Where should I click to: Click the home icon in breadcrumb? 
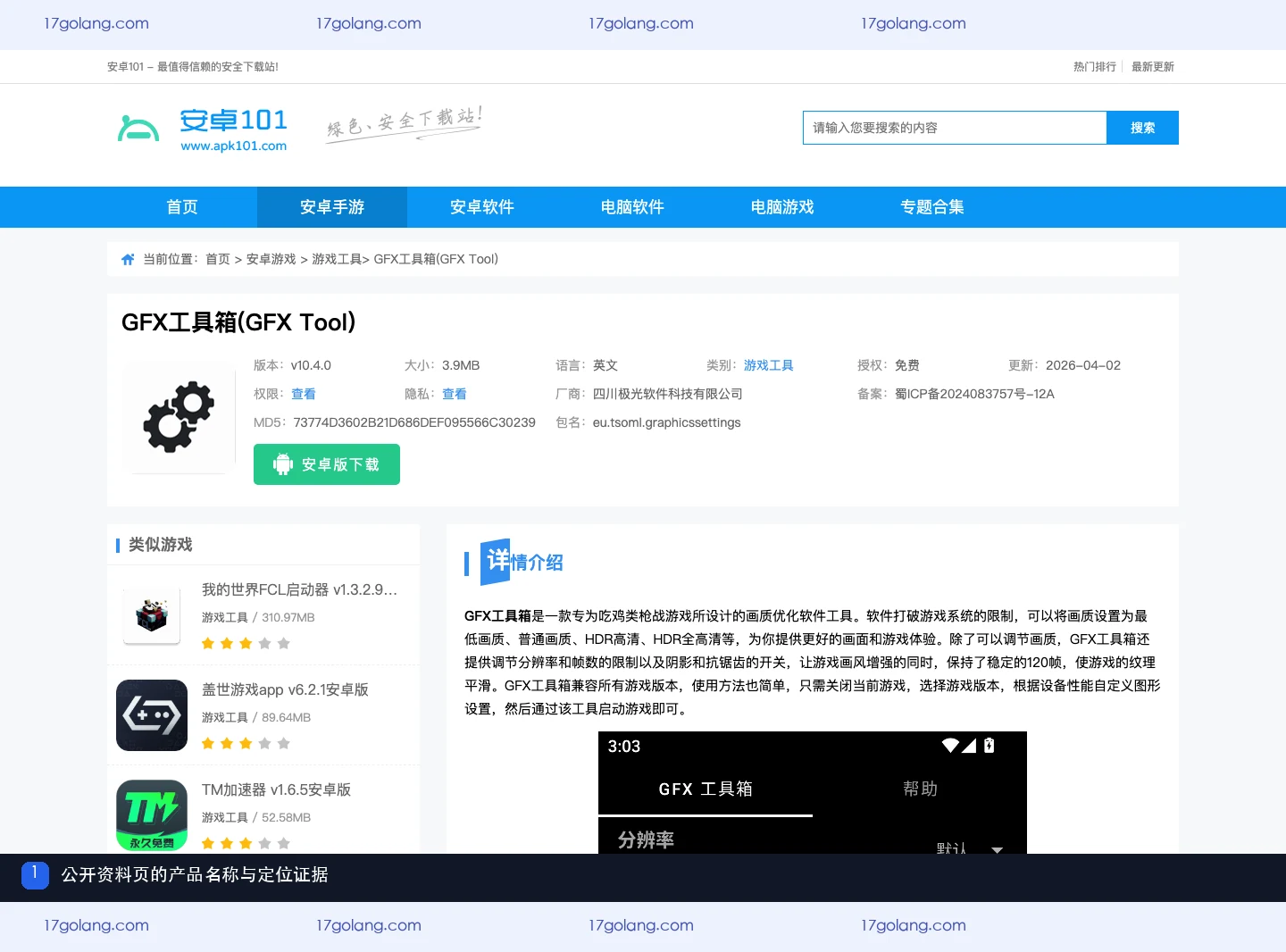tap(128, 260)
